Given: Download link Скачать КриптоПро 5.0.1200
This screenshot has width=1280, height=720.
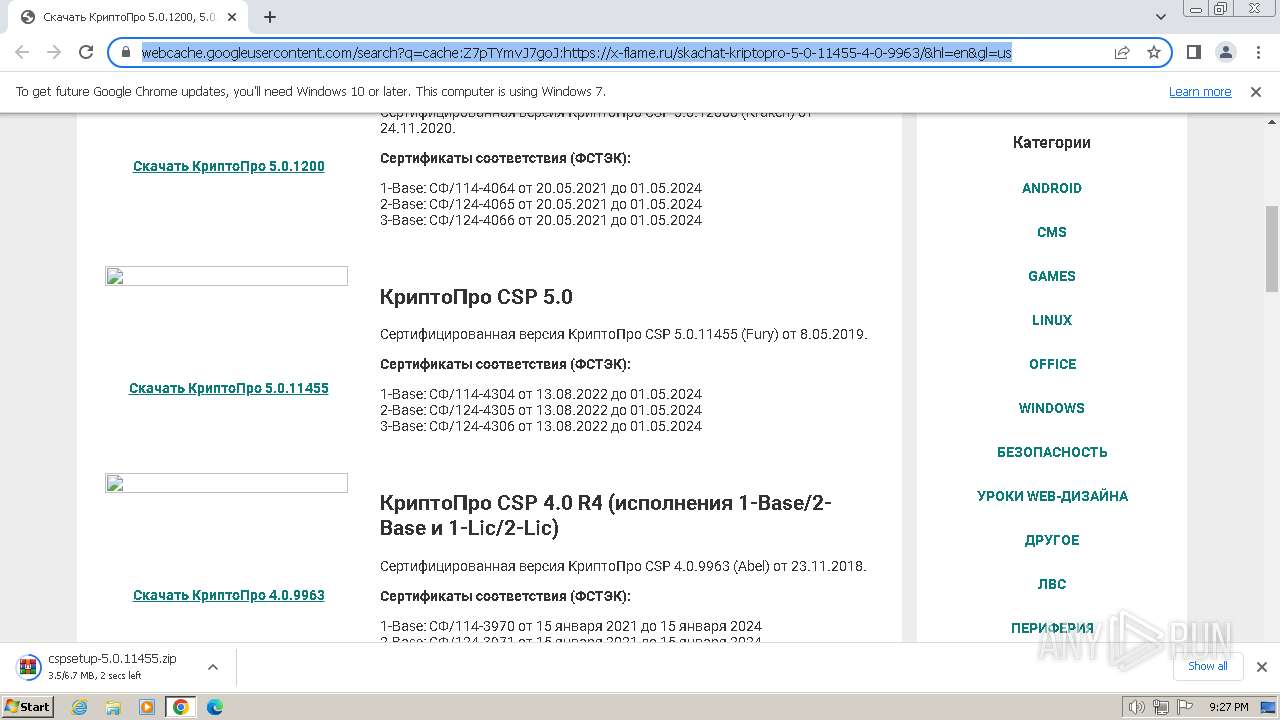Looking at the screenshot, I should click(229, 166).
